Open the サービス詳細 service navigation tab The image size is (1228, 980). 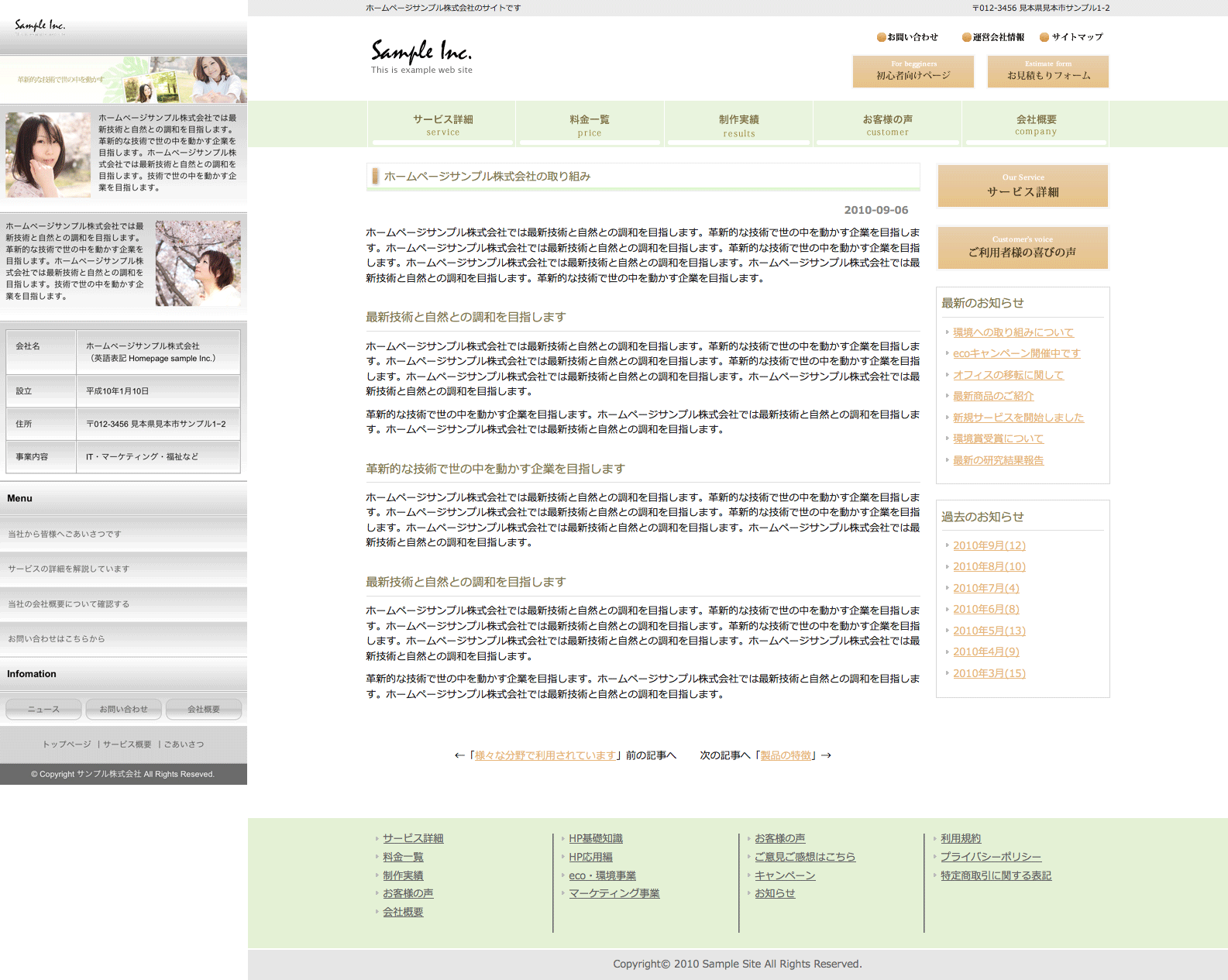click(x=442, y=125)
